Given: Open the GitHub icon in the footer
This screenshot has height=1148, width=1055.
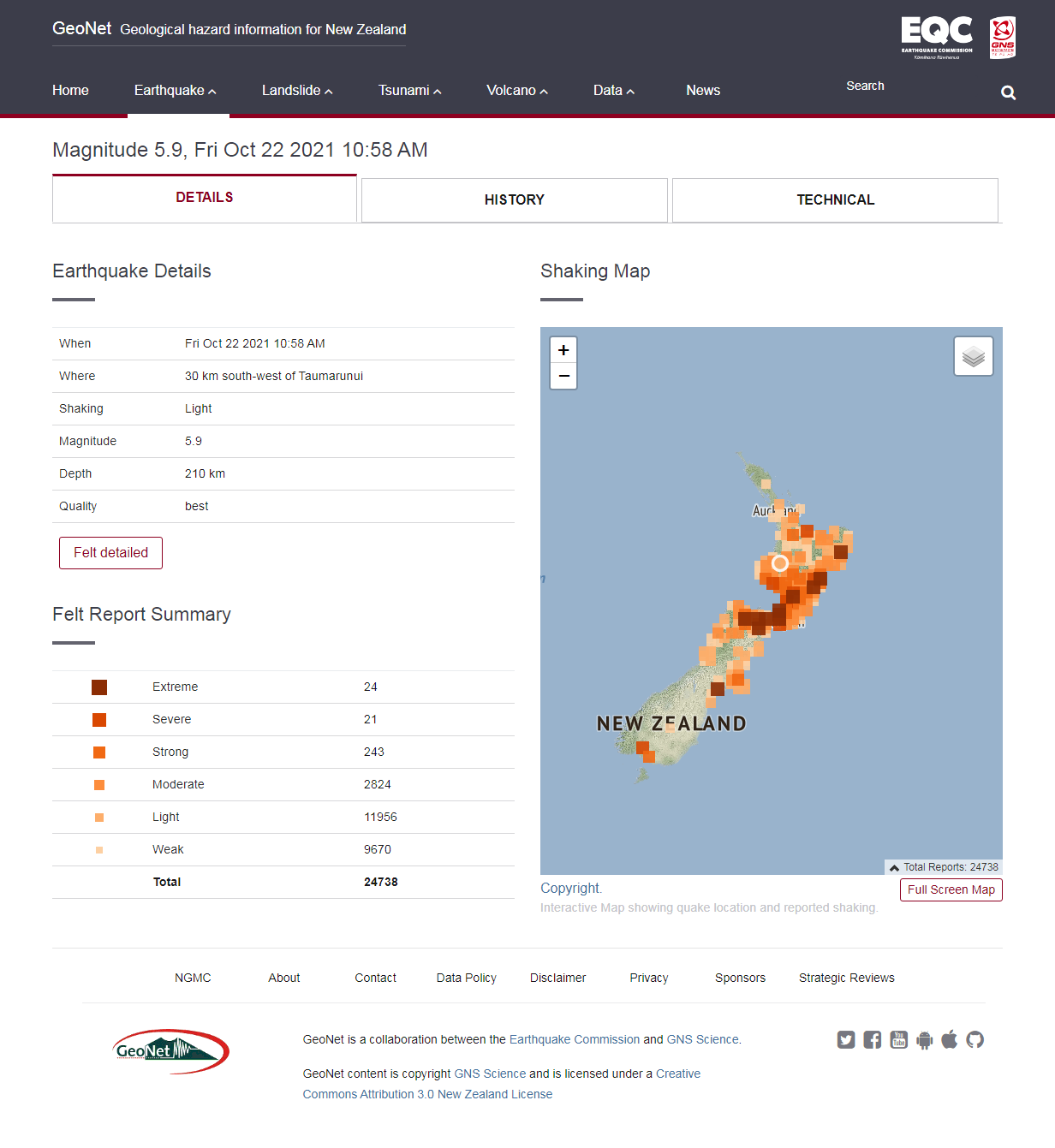Looking at the screenshot, I should [975, 1039].
